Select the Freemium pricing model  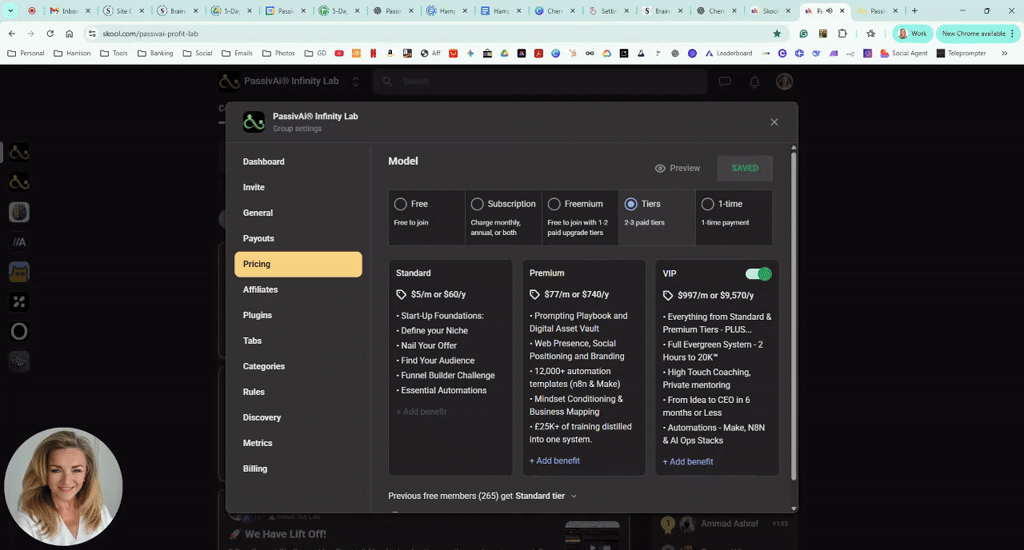point(579,217)
